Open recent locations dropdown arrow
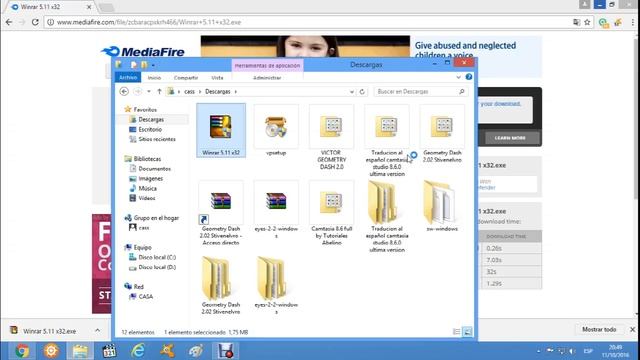Image resolution: width=640 pixels, height=360 pixels. (149, 91)
